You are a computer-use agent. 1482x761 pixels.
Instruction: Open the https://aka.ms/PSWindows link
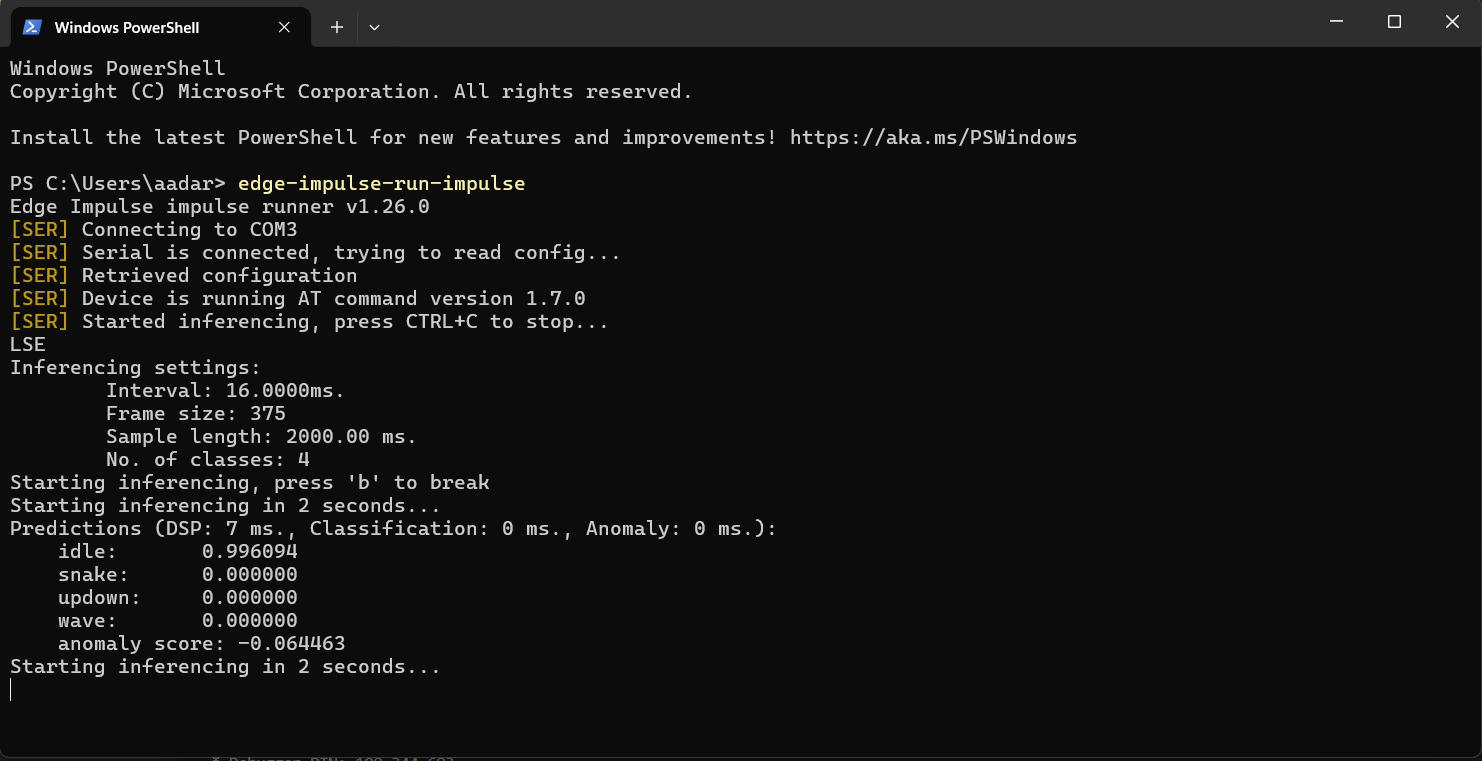click(933, 137)
